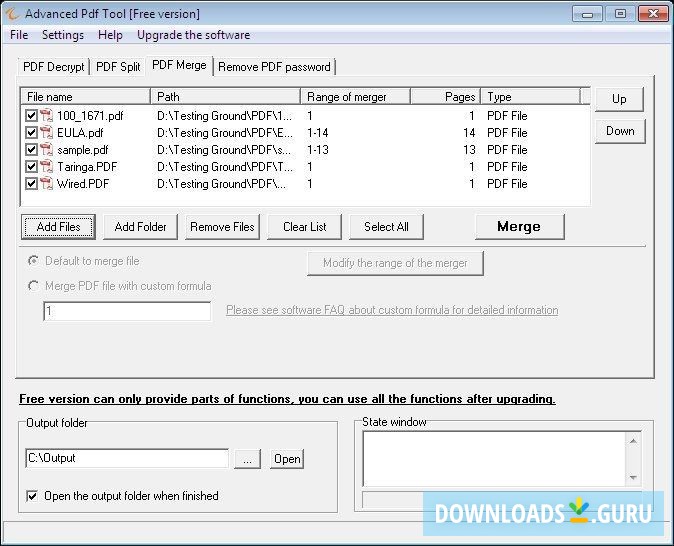The width and height of the screenshot is (674, 546).
Task: Move selected file Down
Action: pyautogui.click(x=620, y=131)
